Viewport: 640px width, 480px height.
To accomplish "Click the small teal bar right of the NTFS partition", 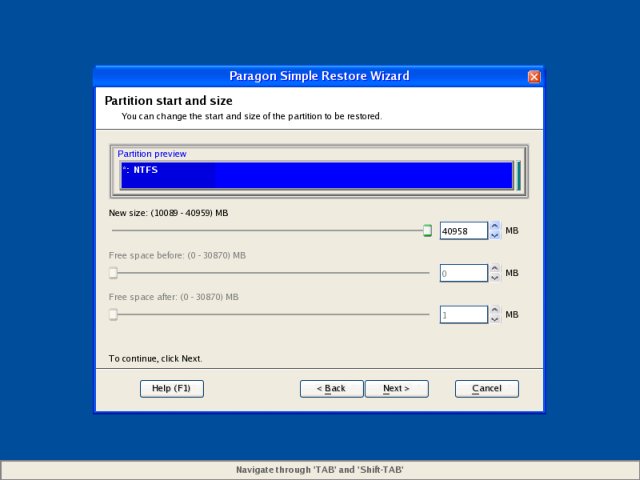I will (518, 176).
